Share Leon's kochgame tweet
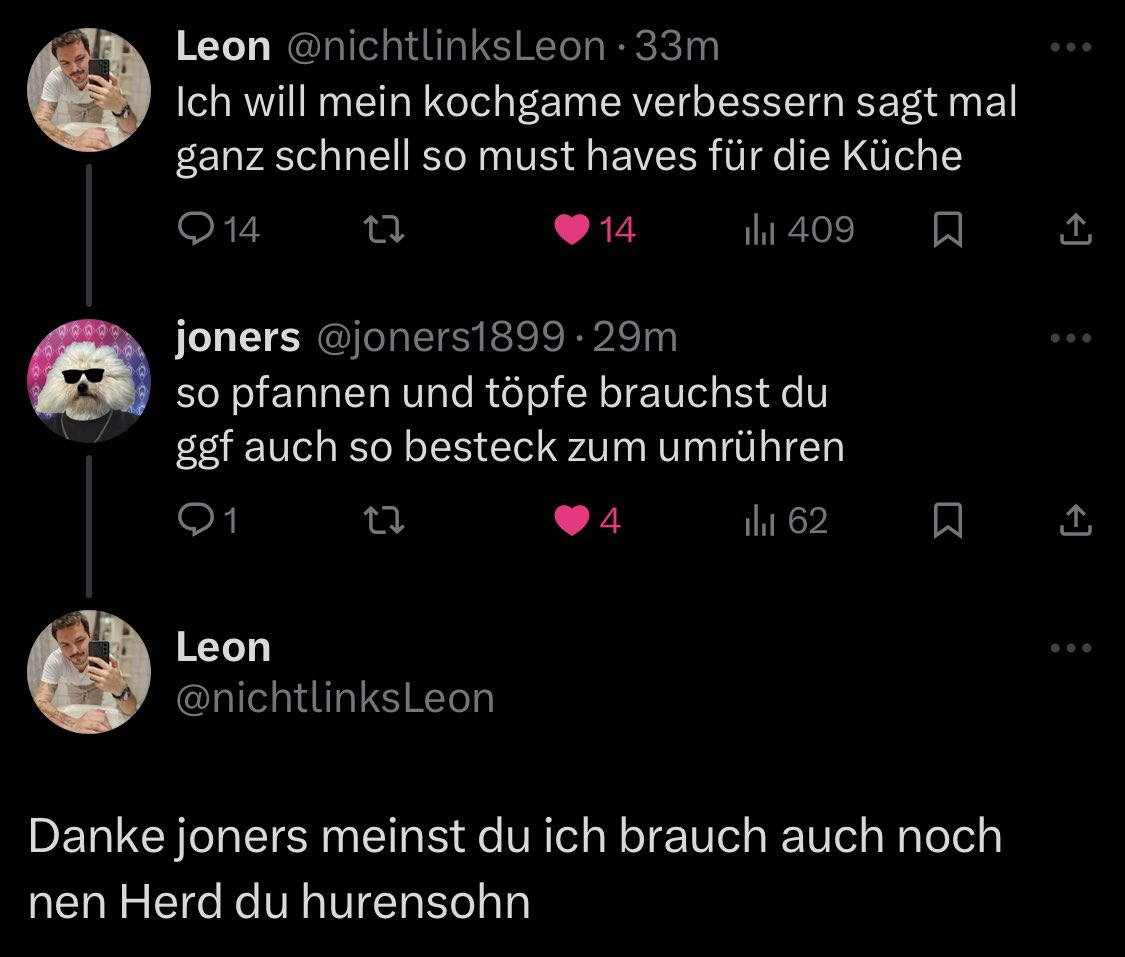 click(x=1075, y=231)
